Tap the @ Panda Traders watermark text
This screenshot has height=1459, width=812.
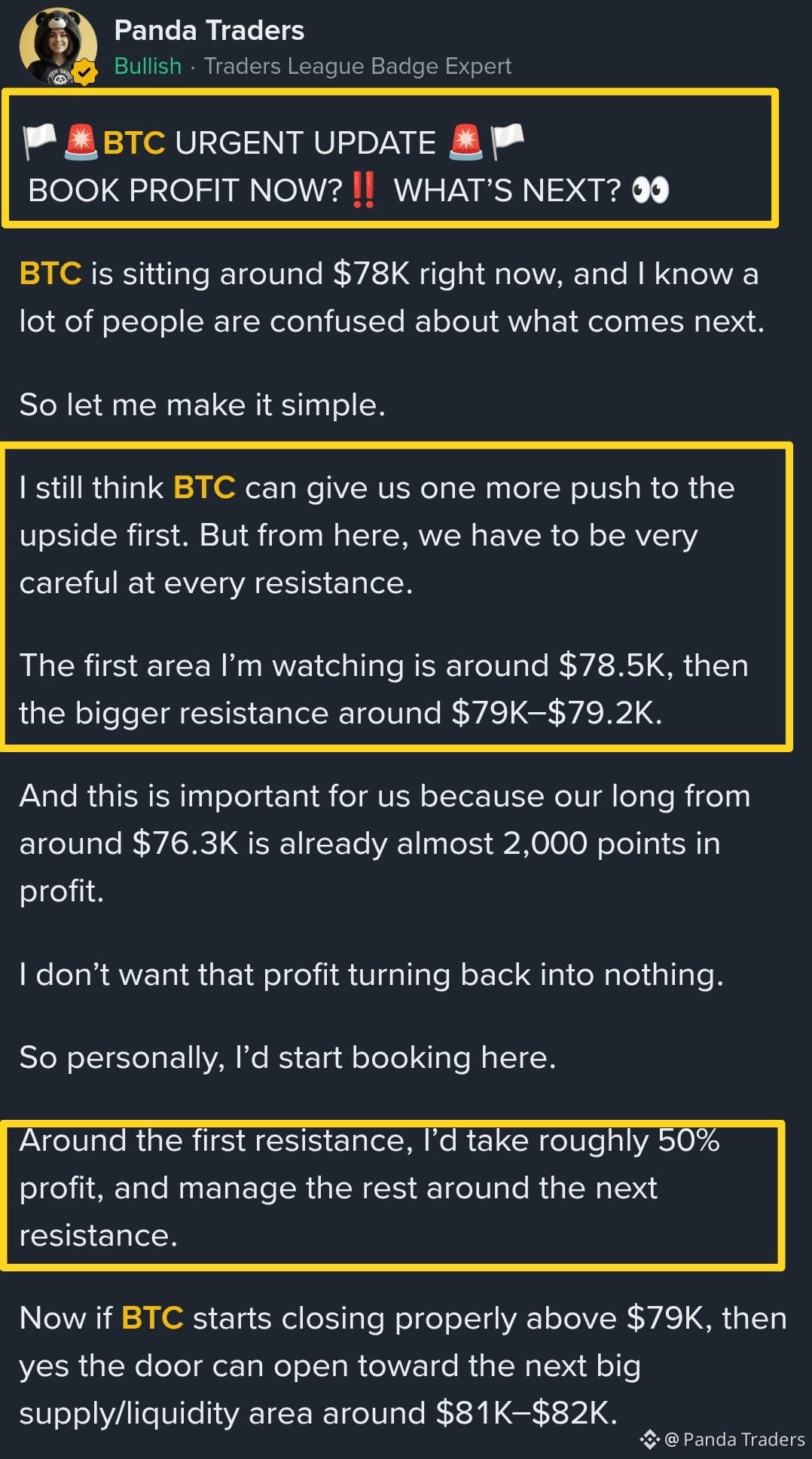pos(734,1439)
